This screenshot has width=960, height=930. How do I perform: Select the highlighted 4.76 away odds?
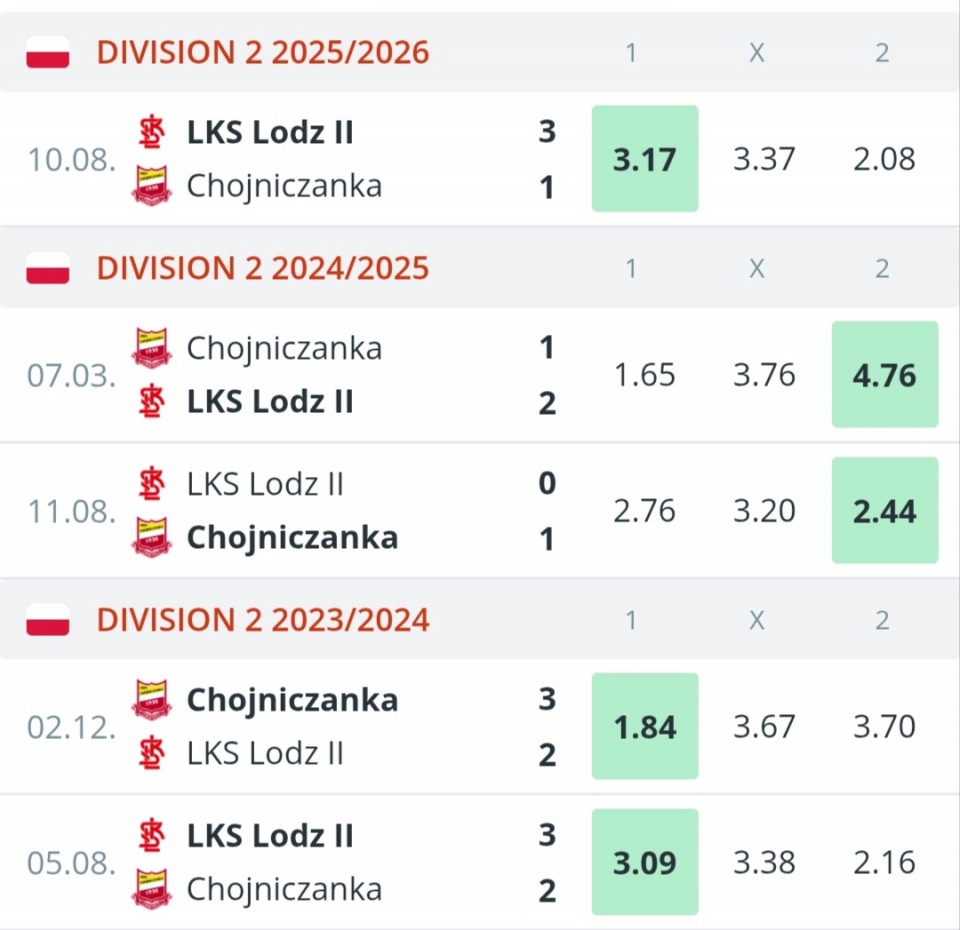pos(885,375)
